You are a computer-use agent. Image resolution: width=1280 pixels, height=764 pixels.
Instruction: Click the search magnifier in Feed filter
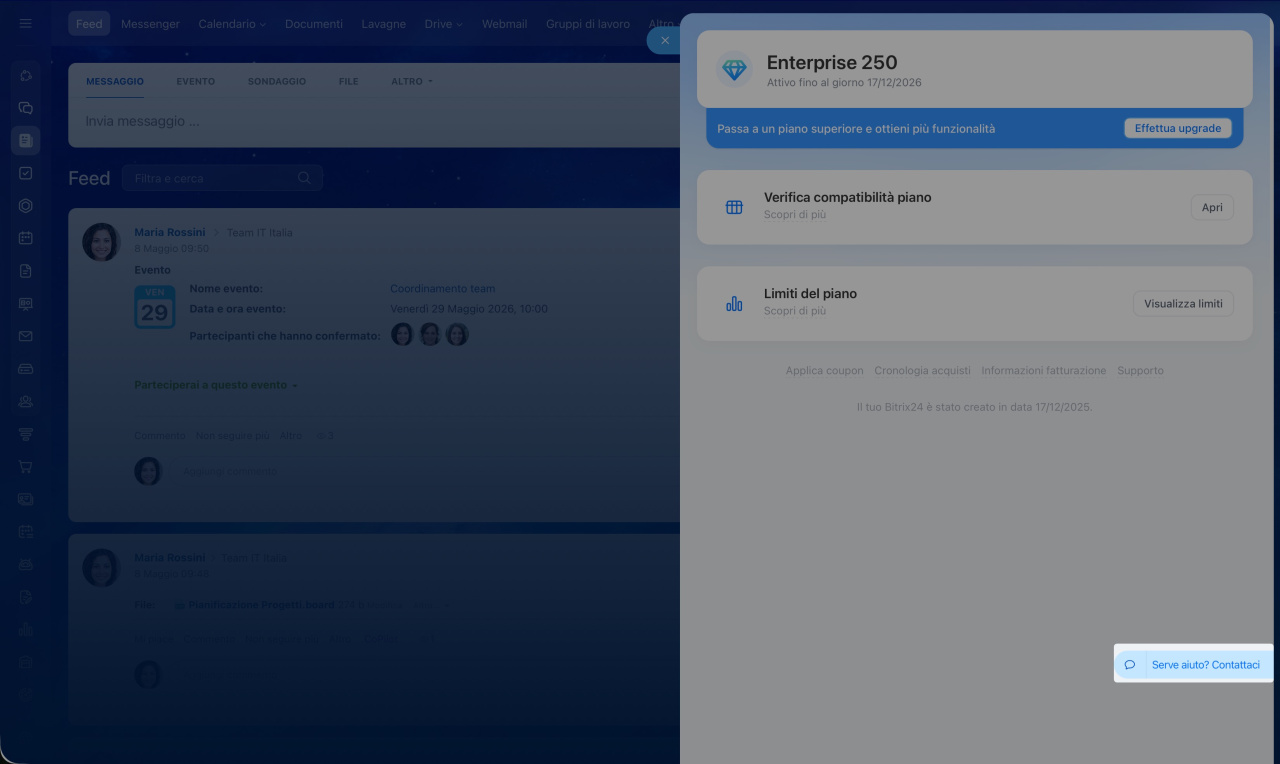pos(305,178)
